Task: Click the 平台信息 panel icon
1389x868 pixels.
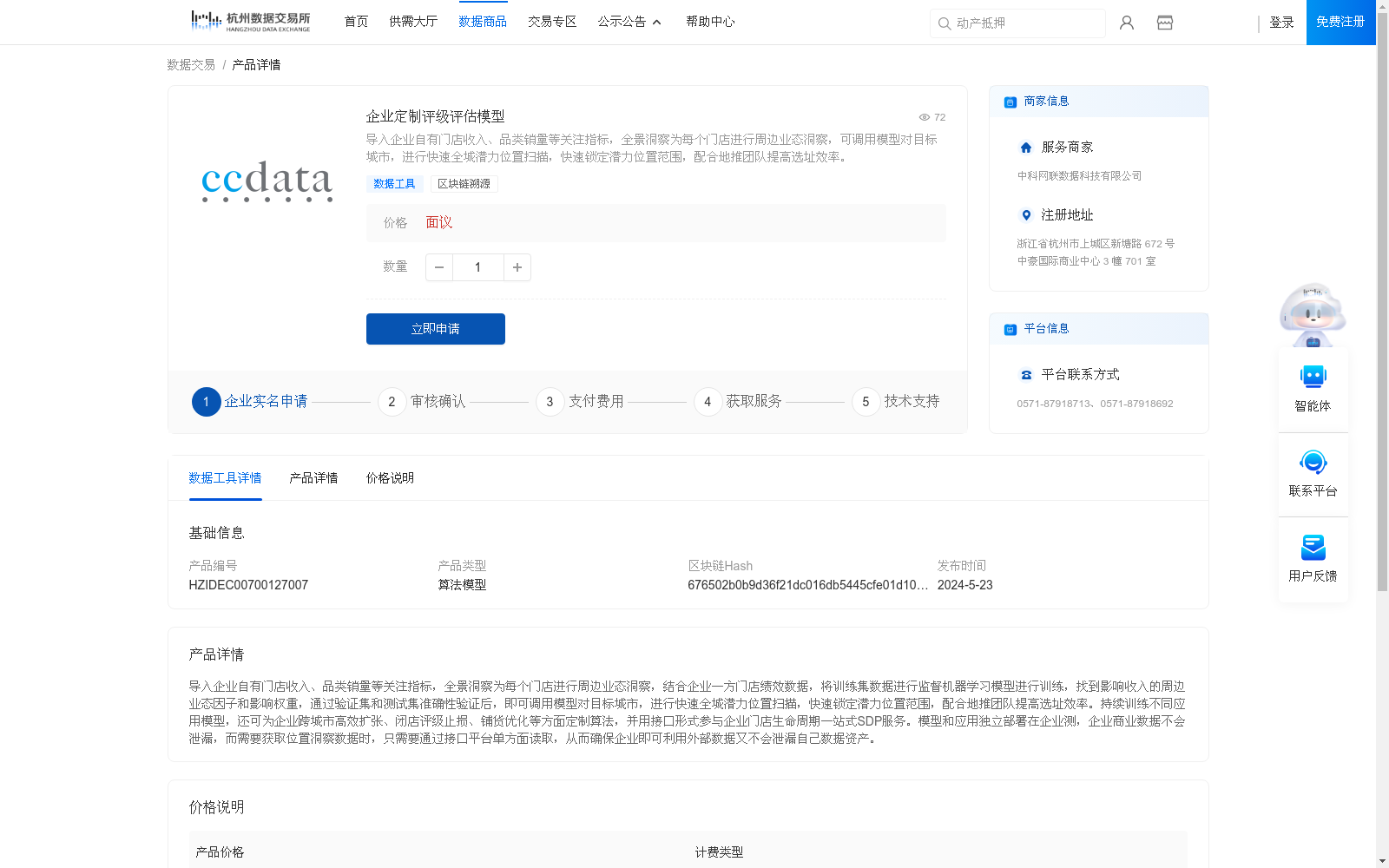Action: (x=1010, y=330)
